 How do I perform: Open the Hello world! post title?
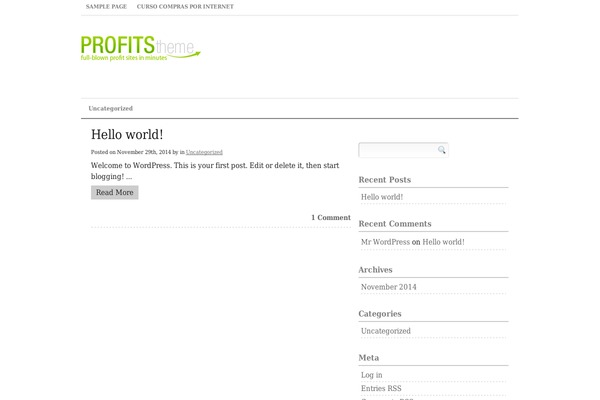pyautogui.click(x=127, y=134)
